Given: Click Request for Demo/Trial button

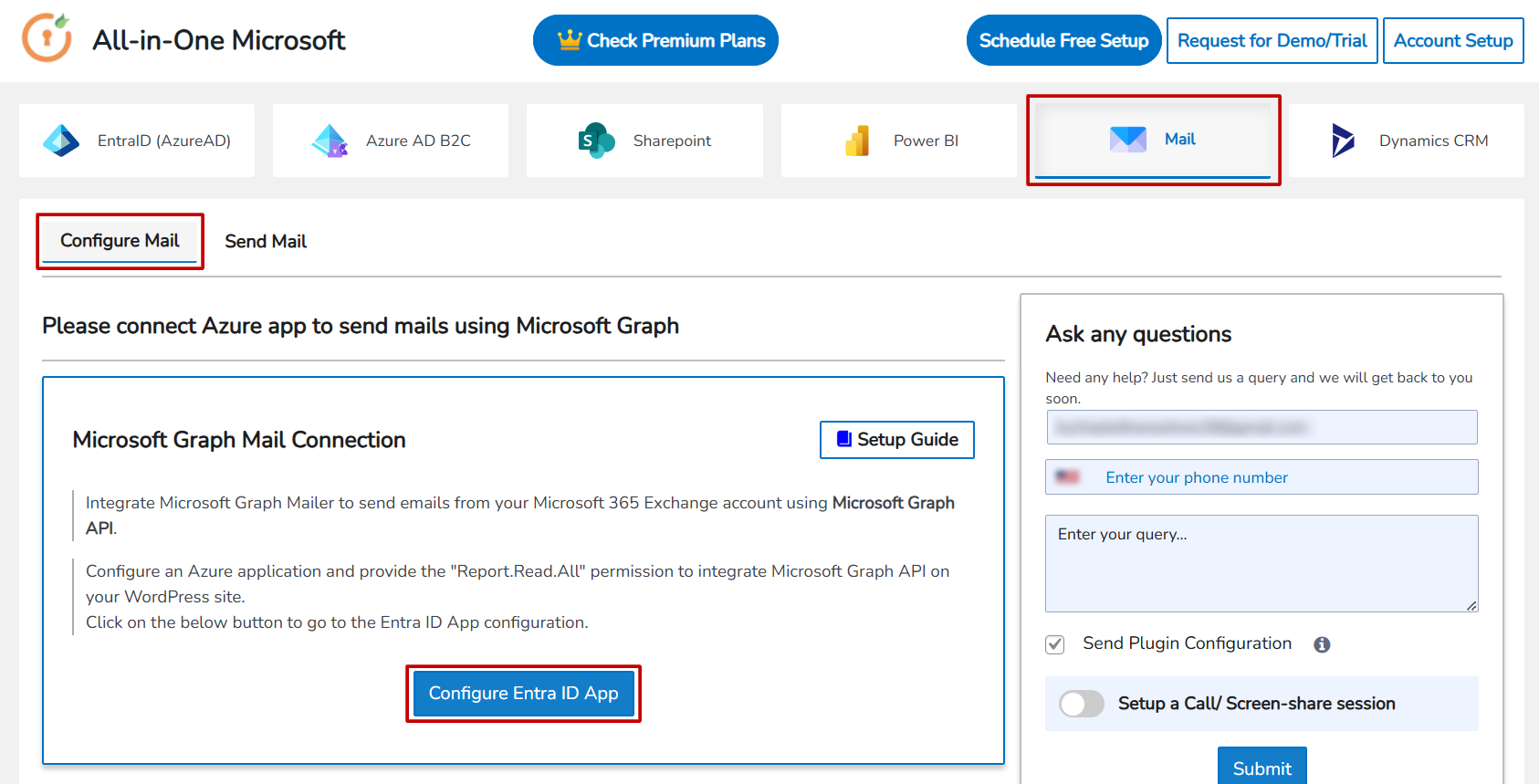Looking at the screenshot, I should pyautogui.click(x=1272, y=41).
